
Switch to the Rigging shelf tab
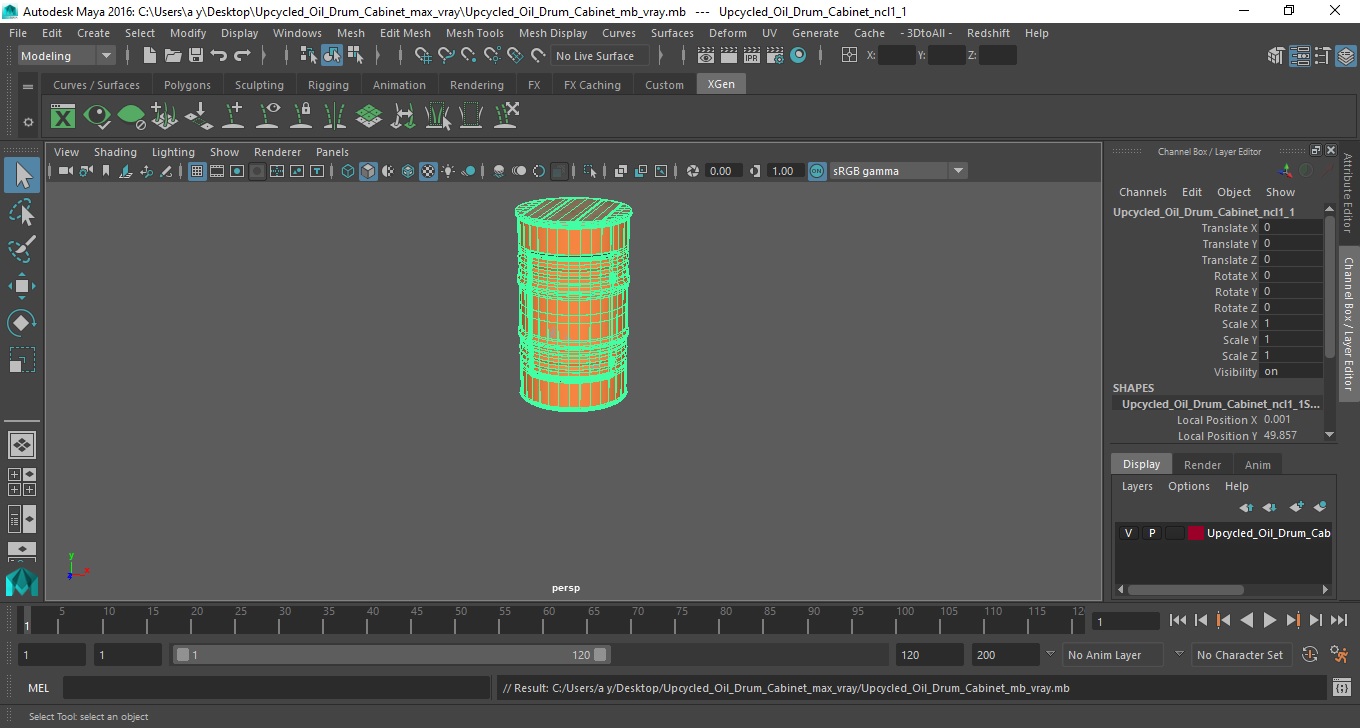(328, 85)
